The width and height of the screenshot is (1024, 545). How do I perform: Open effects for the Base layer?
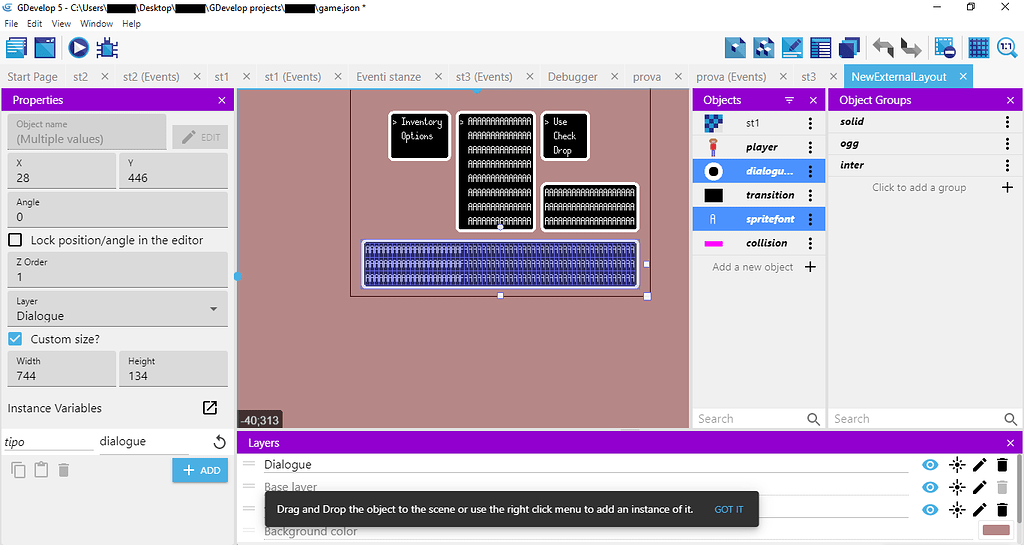pyautogui.click(x=957, y=487)
